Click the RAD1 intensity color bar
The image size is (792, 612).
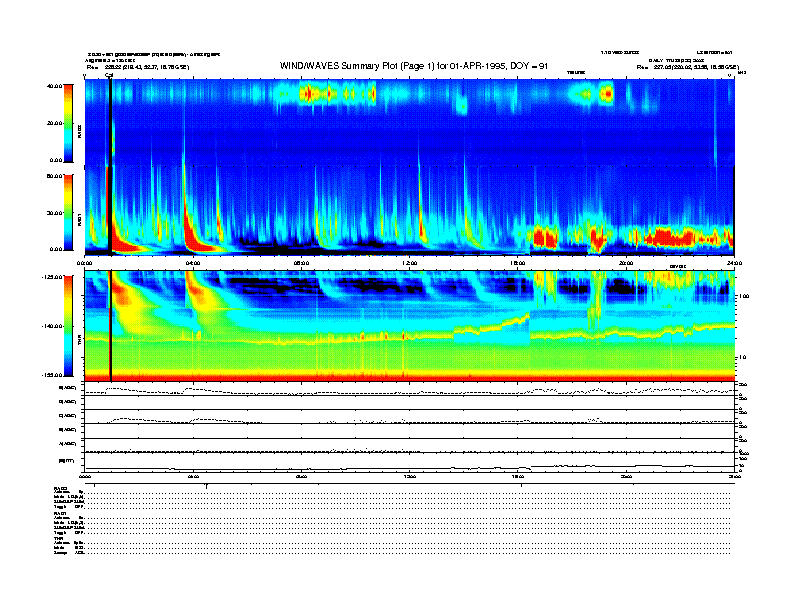point(68,212)
